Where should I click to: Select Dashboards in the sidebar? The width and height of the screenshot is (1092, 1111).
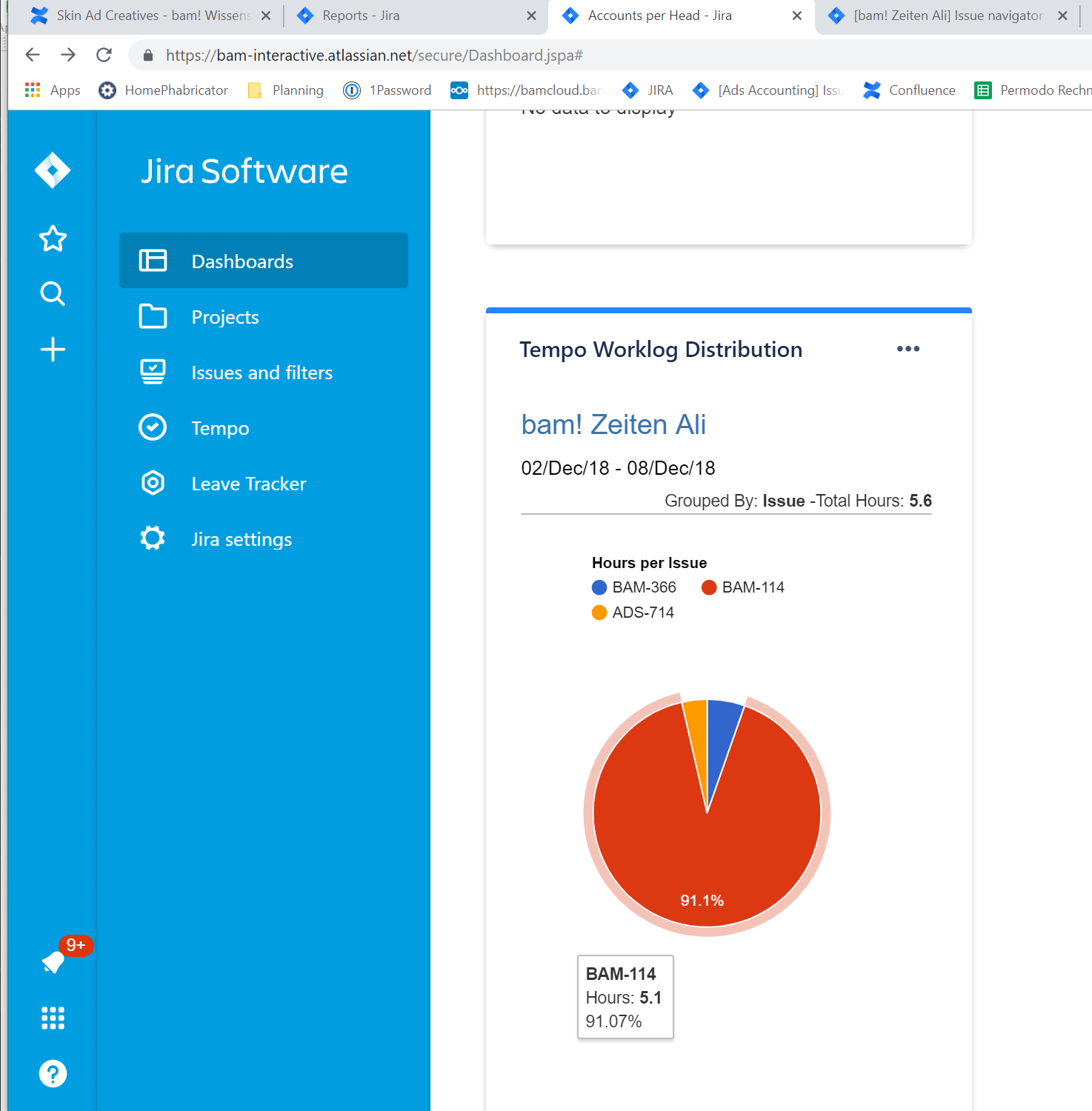tap(264, 261)
